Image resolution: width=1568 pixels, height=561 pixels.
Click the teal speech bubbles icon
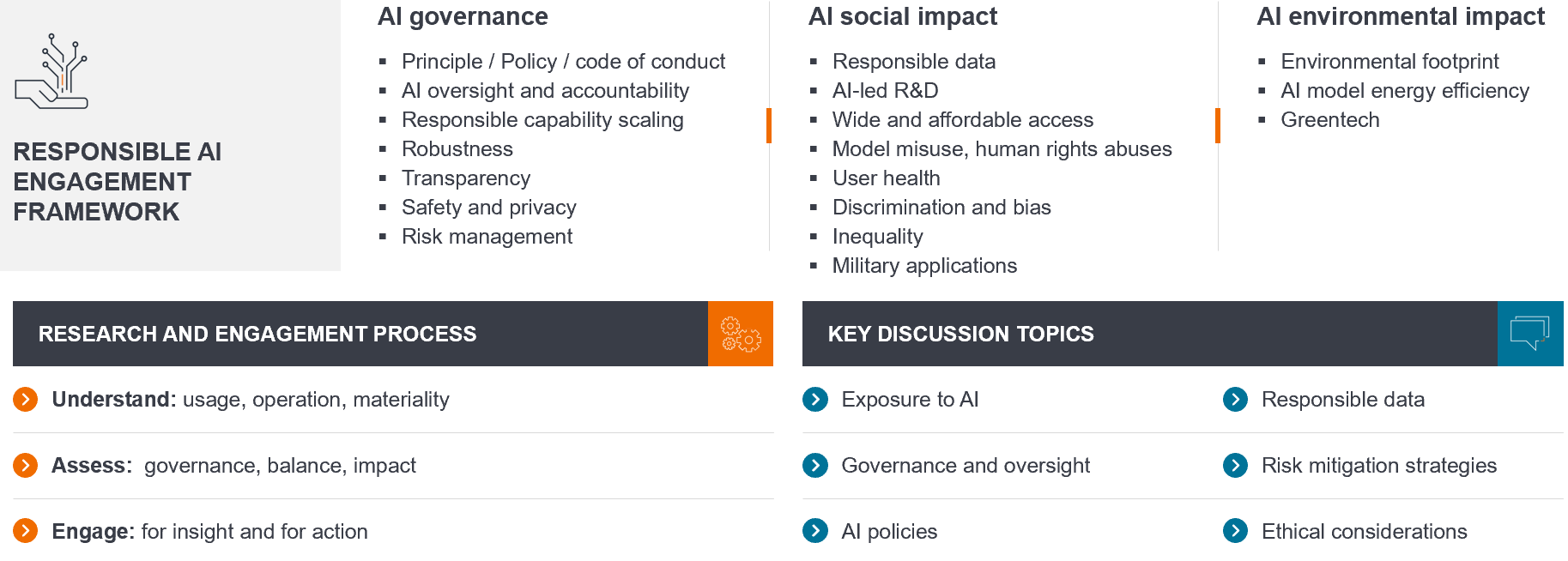[1529, 334]
